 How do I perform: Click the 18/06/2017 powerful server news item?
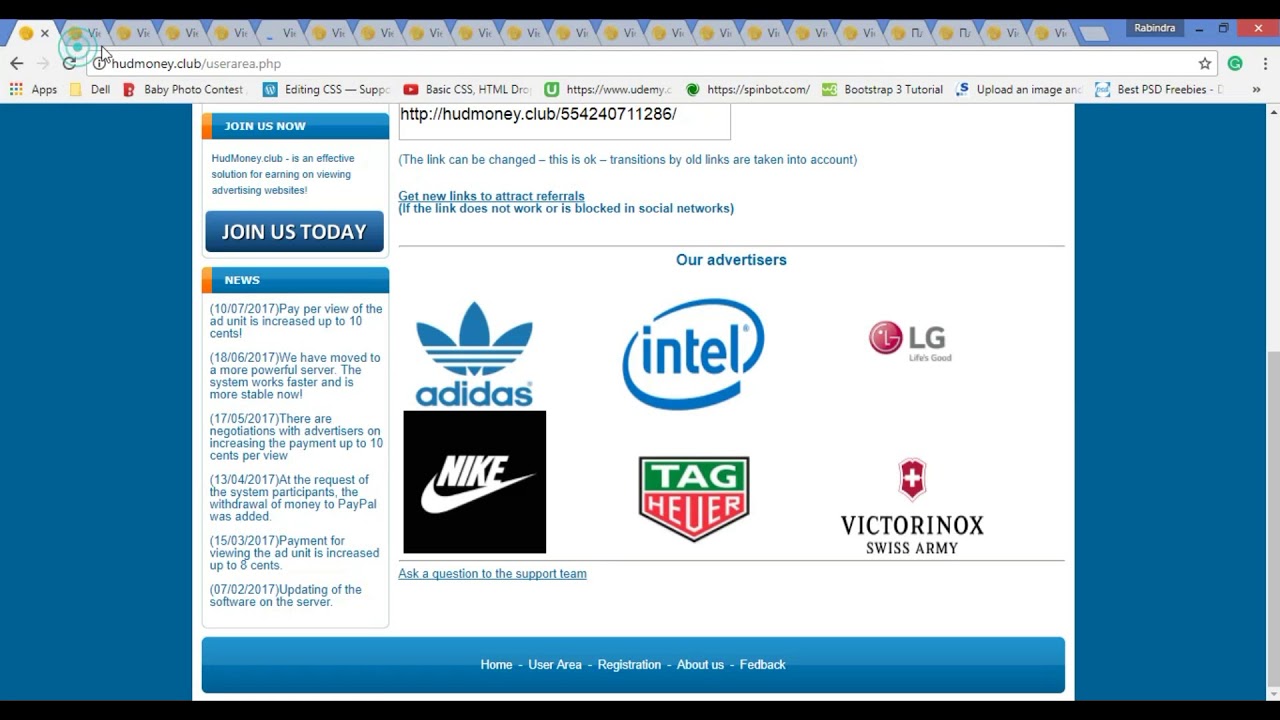(295, 376)
